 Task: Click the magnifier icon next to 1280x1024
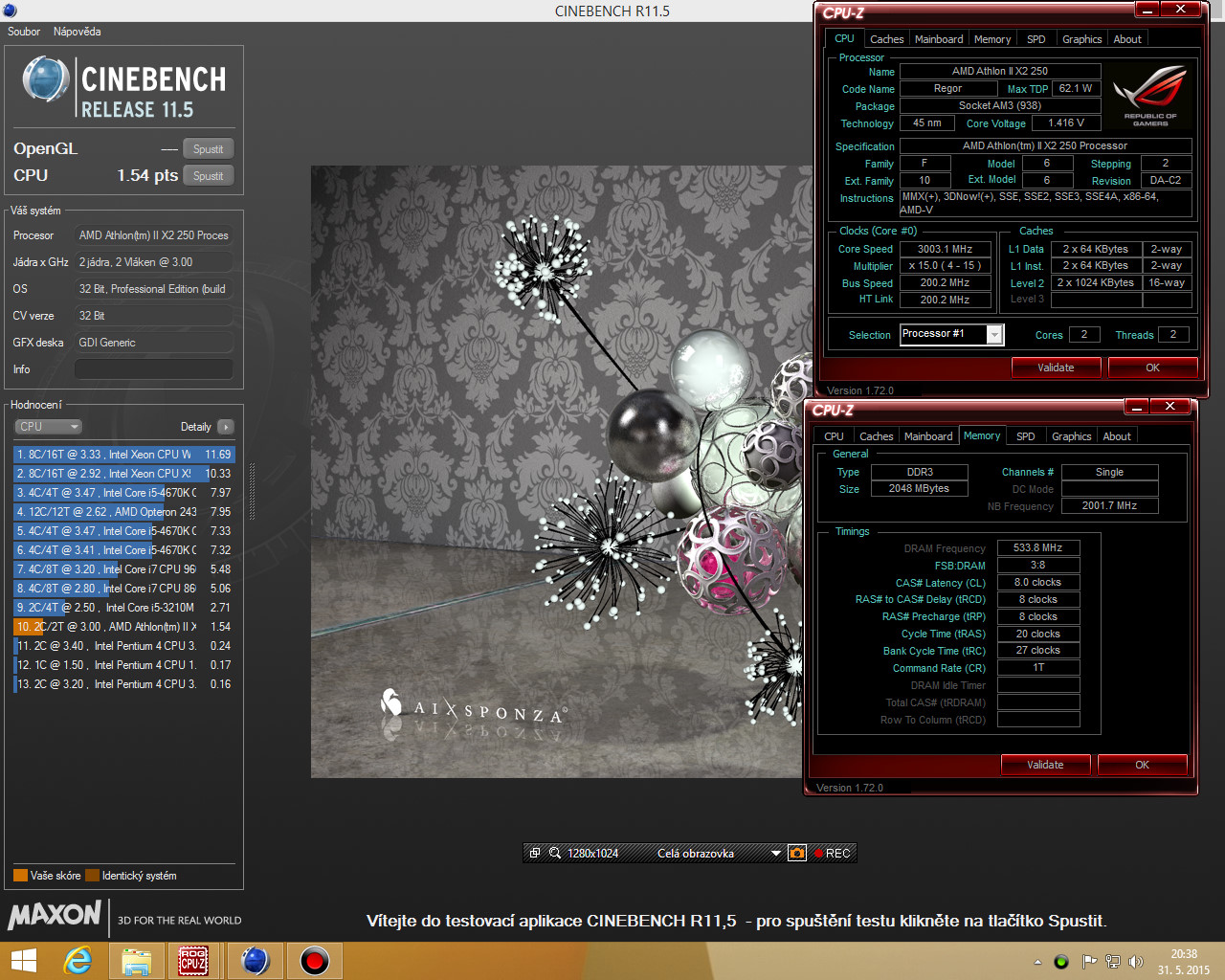554,853
